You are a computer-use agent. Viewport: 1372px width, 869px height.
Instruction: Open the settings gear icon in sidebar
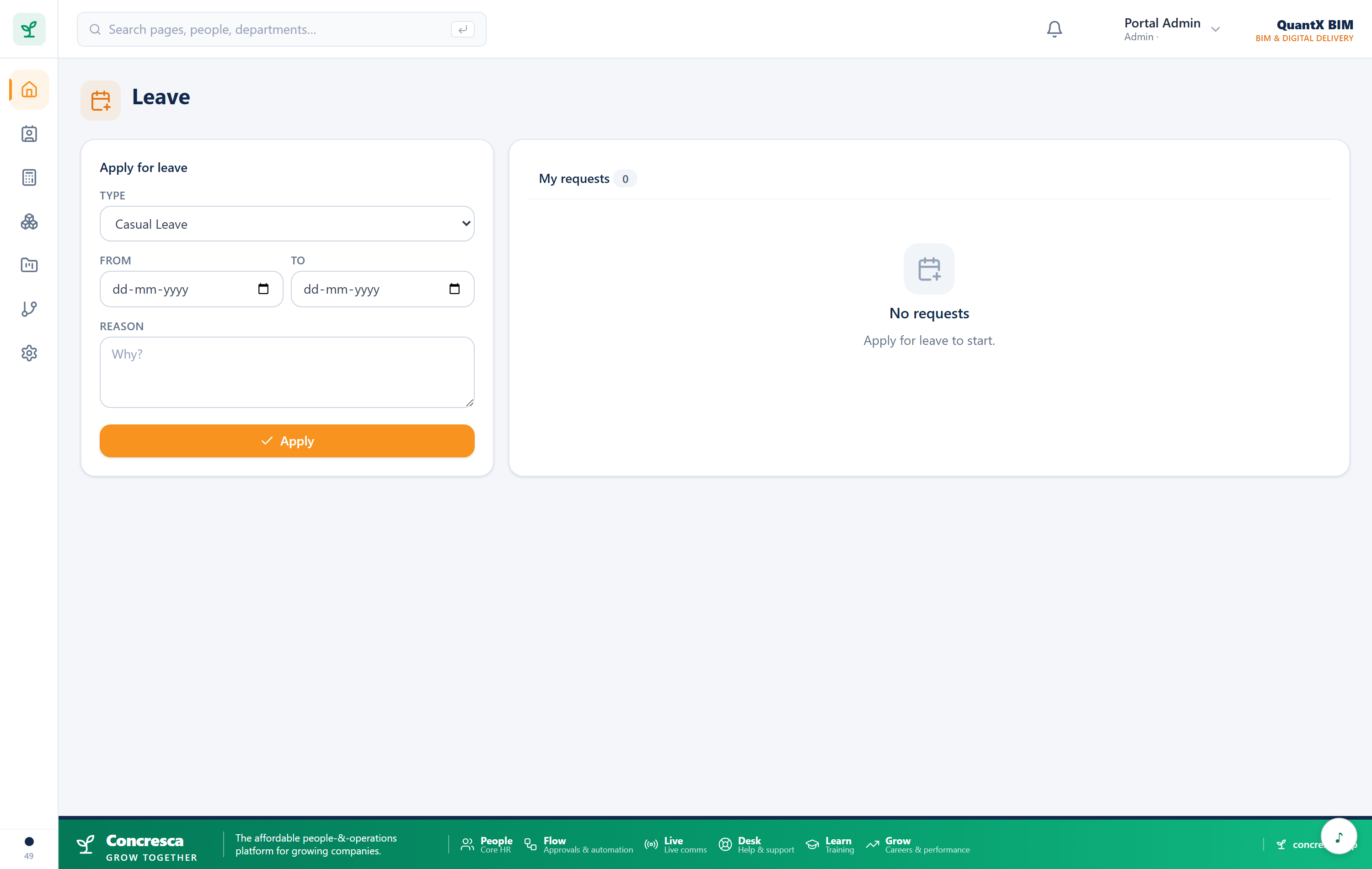29,353
